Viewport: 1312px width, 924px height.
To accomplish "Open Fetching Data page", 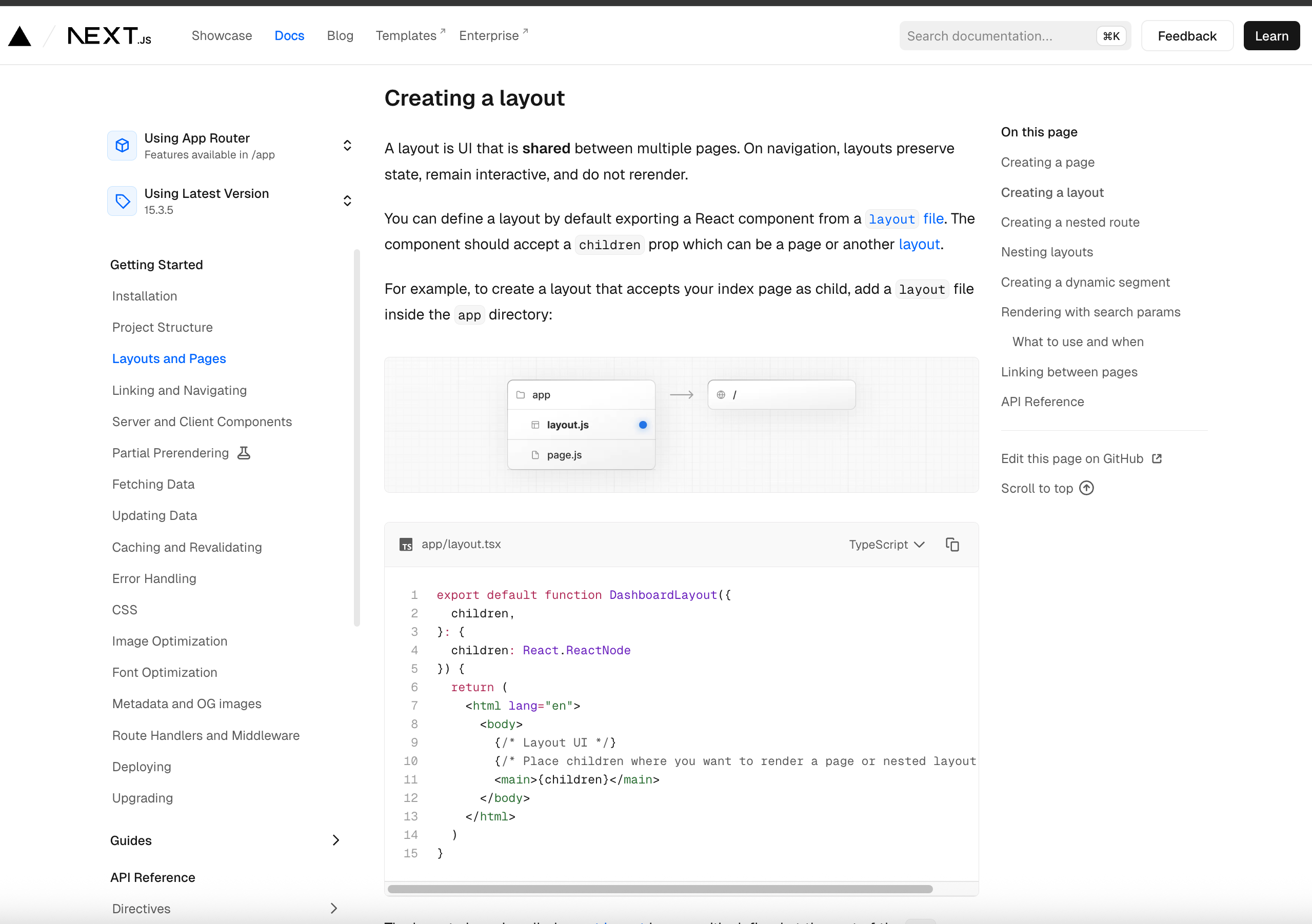I will tap(153, 485).
